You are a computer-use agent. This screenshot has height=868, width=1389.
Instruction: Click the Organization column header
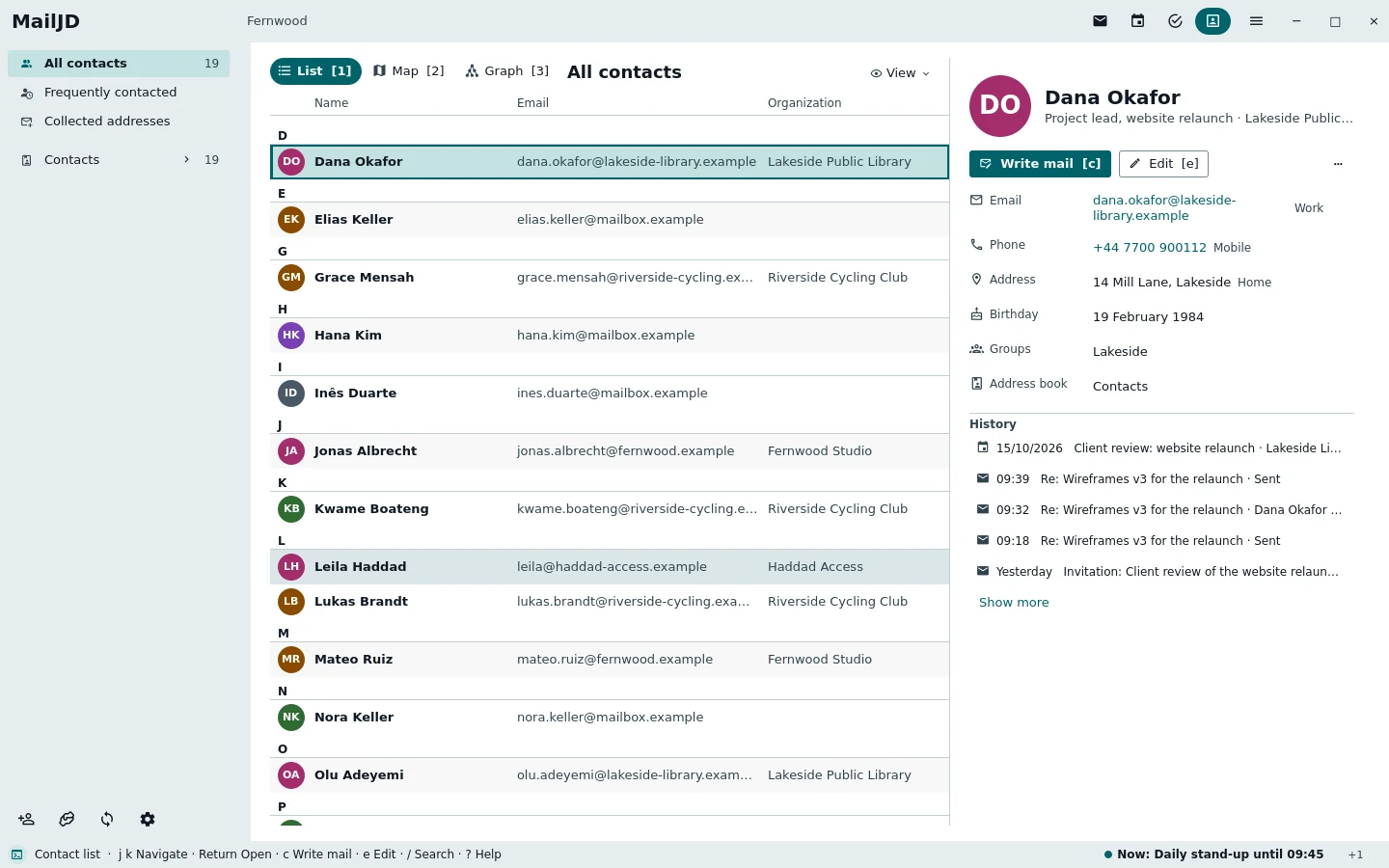pyautogui.click(x=804, y=103)
